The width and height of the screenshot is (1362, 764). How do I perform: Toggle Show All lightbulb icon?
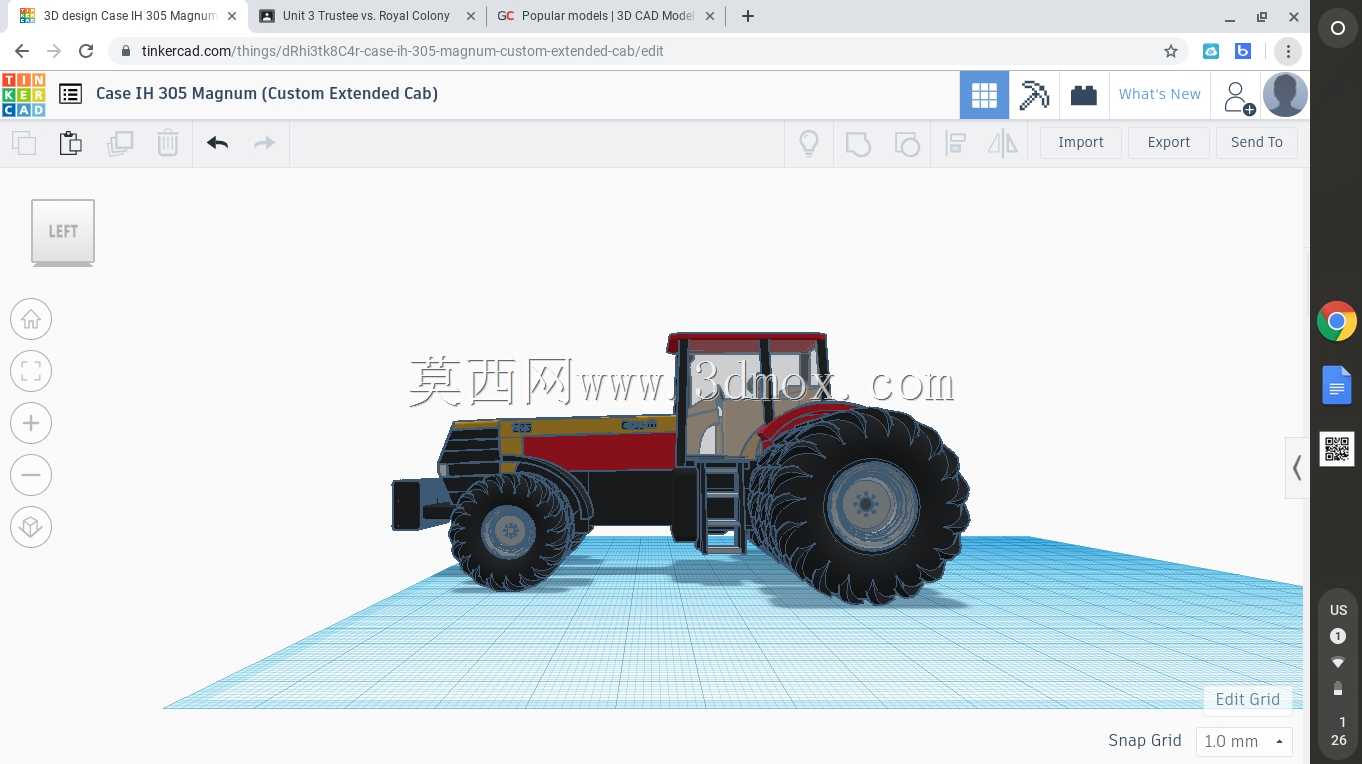click(x=809, y=143)
